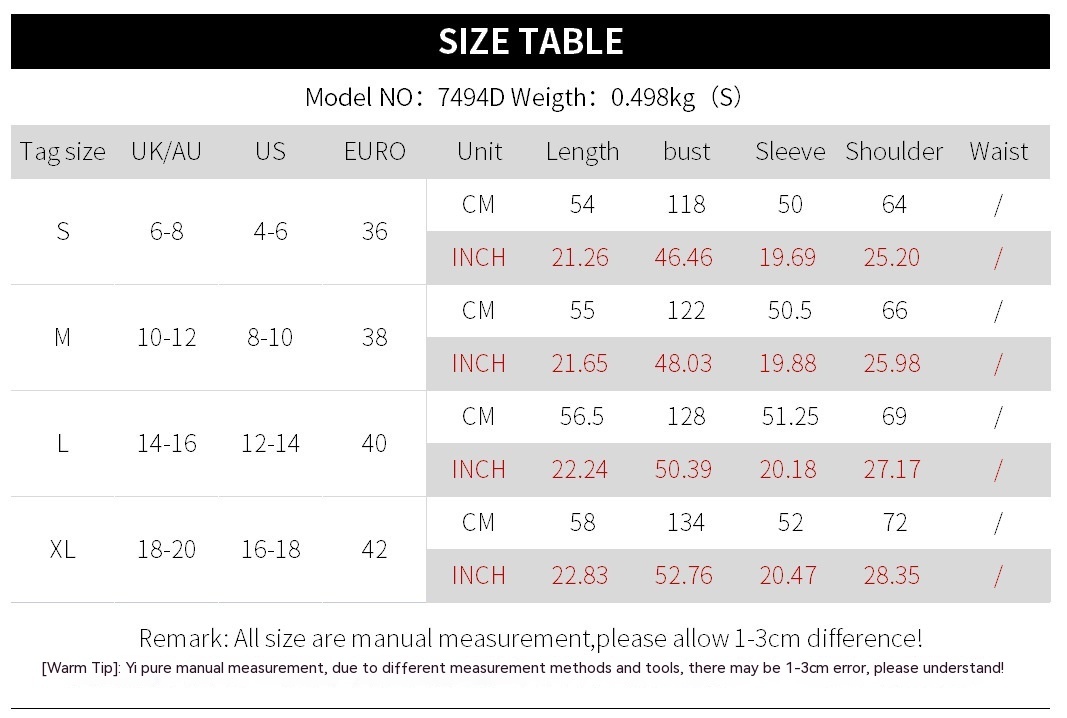Click the red 21.26 inch length value
The image size is (1067, 718).
pos(580,258)
